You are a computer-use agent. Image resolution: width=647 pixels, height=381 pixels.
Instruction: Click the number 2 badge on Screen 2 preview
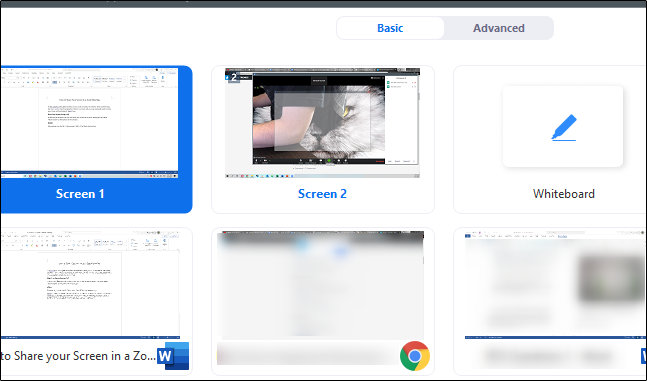pyautogui.click(x=234, y=77)
